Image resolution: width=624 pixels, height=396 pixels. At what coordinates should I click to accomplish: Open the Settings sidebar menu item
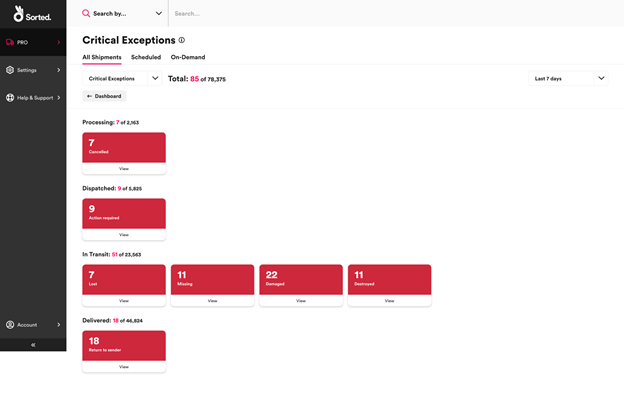coord(33,70)
